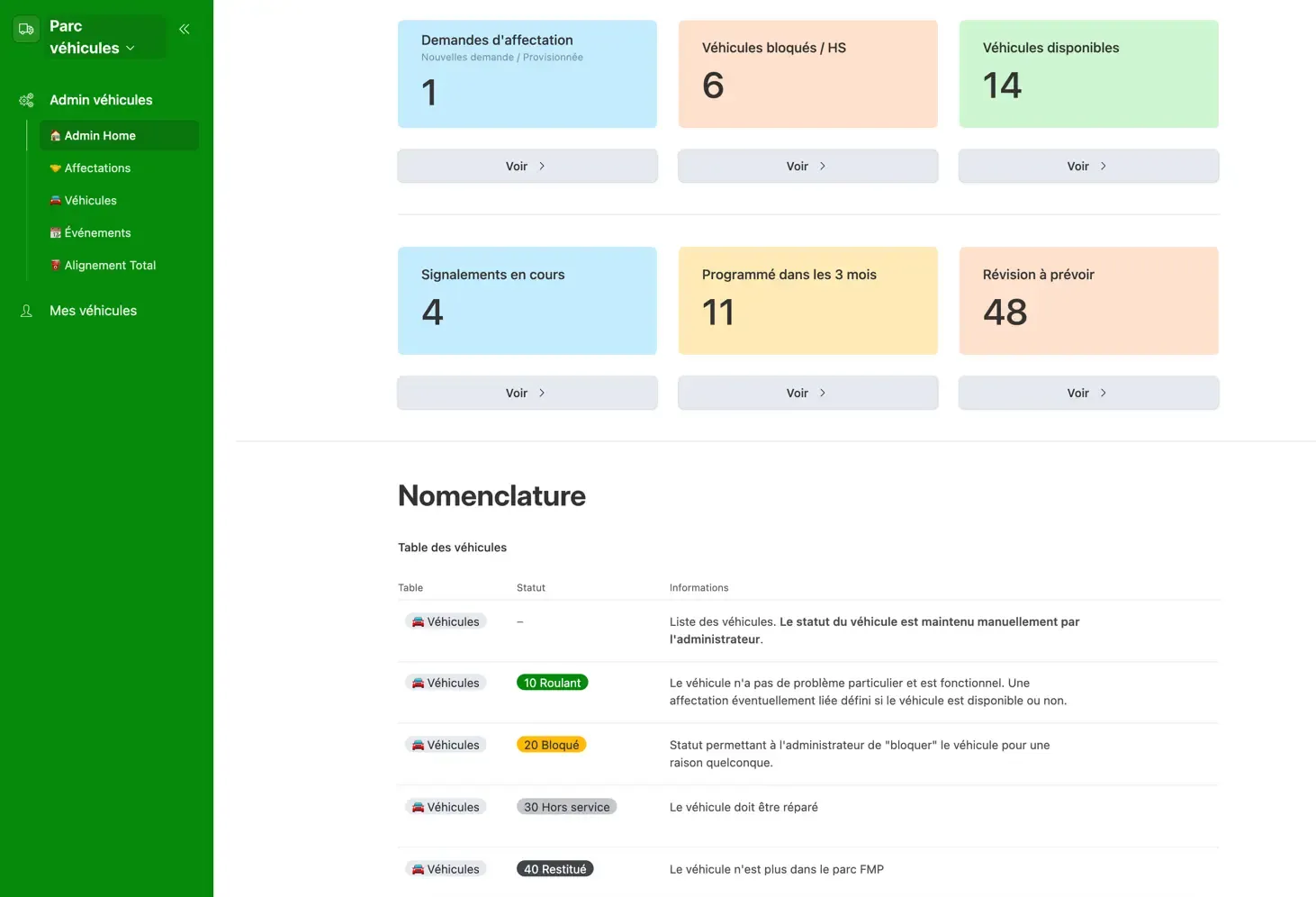Click the dark 40 Restitué status badge

click(x=555, y=869)
